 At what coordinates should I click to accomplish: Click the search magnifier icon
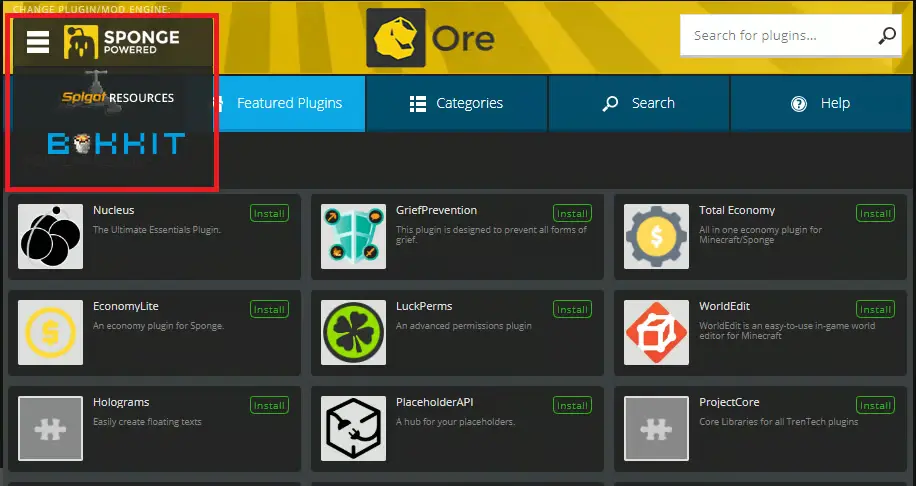(886, 36)
